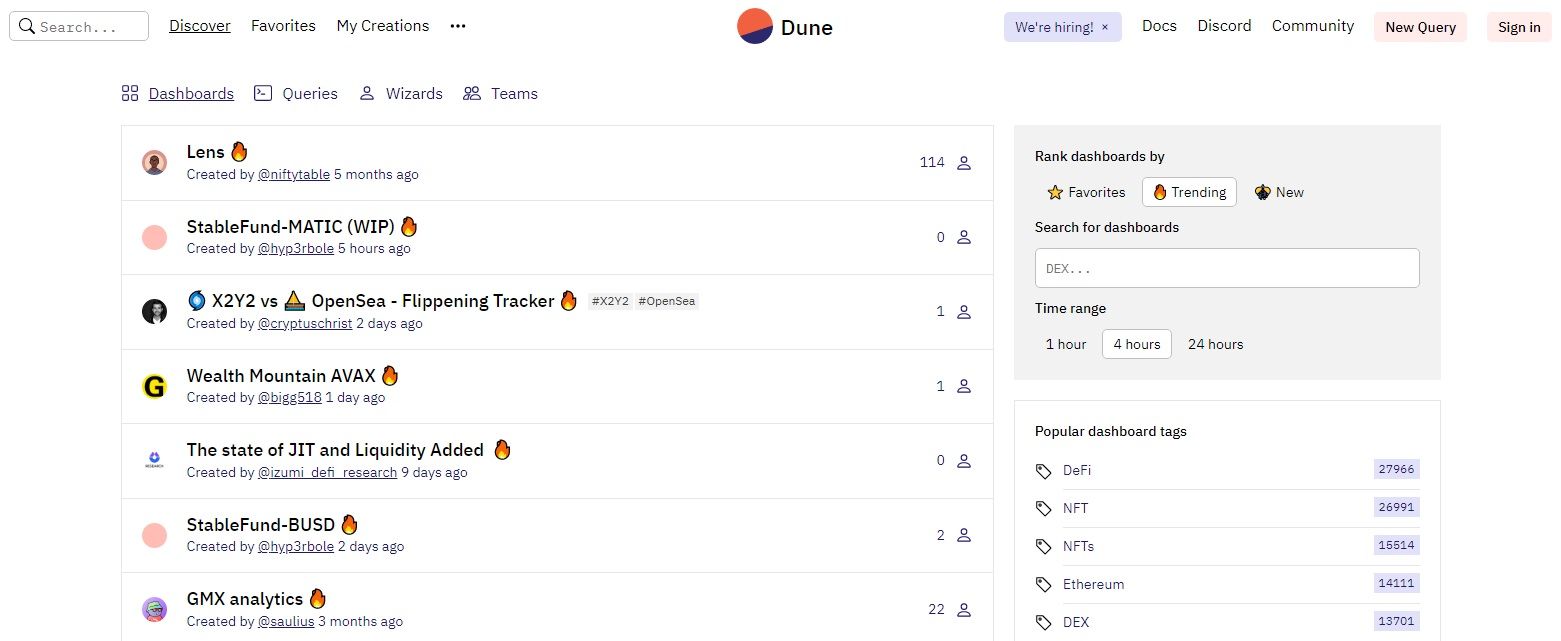The image size is (1561, 641).
Task: Rank dashboards by Favorites
Action: point(1086,192)
